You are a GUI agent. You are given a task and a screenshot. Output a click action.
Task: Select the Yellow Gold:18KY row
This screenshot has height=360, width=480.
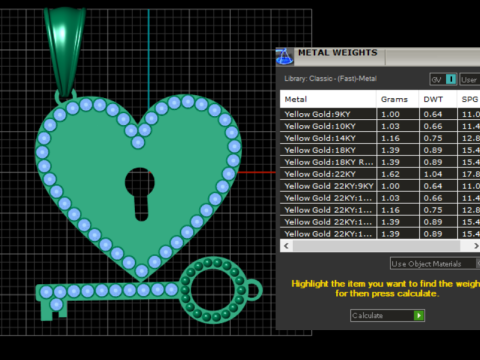pyautogui.click(x=380, y=150)
